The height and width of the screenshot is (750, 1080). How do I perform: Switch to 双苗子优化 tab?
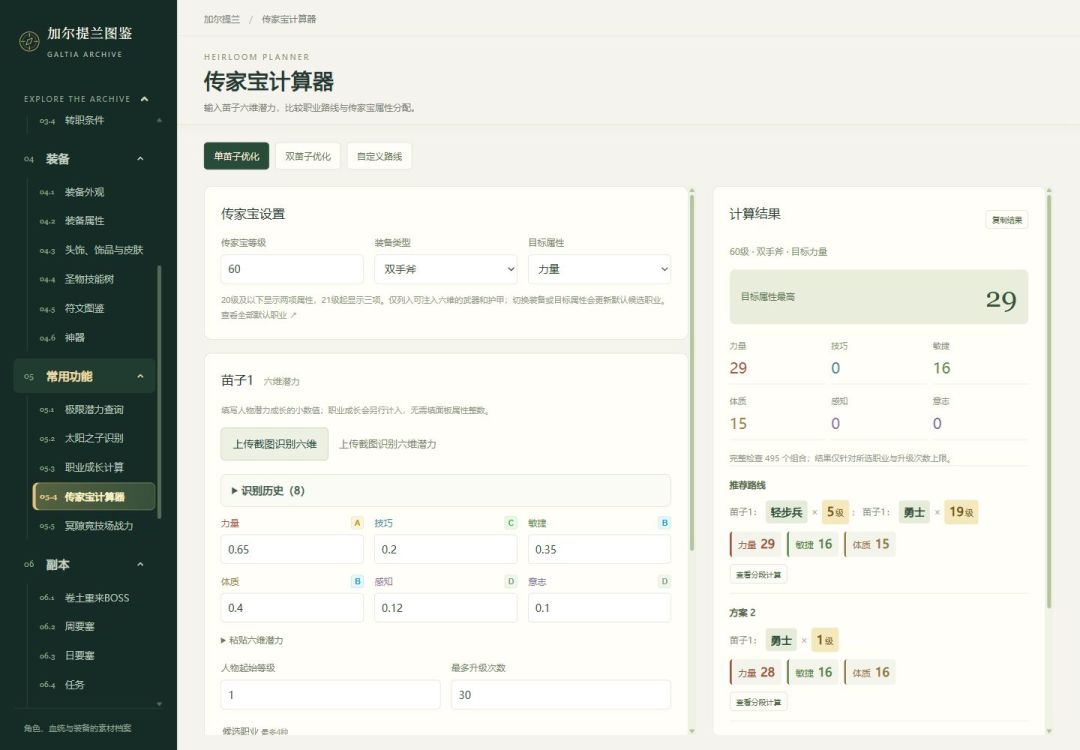(x=308, y=156)
